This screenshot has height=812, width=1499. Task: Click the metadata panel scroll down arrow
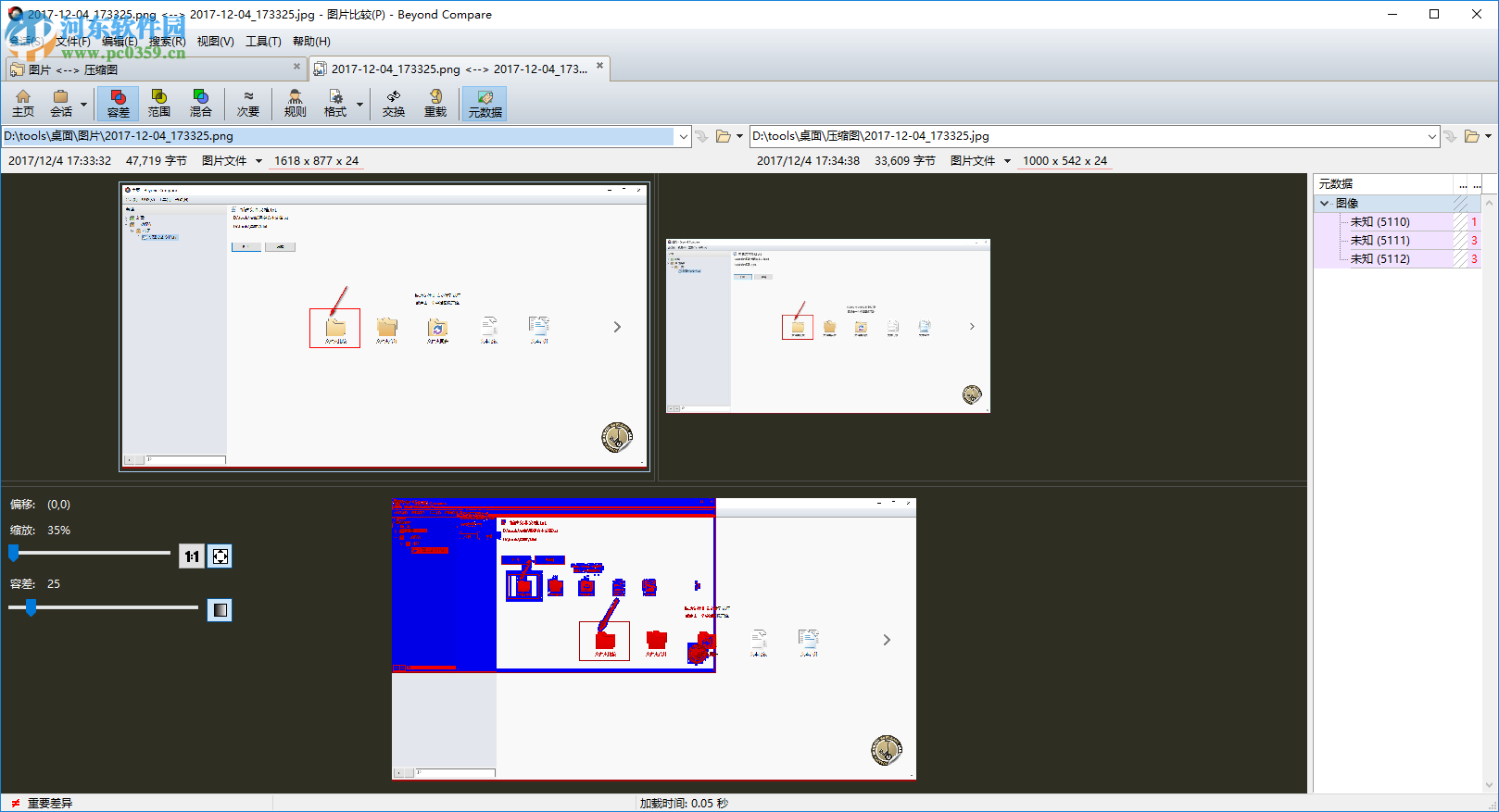pyautogui.click(x=1490, y=785)
